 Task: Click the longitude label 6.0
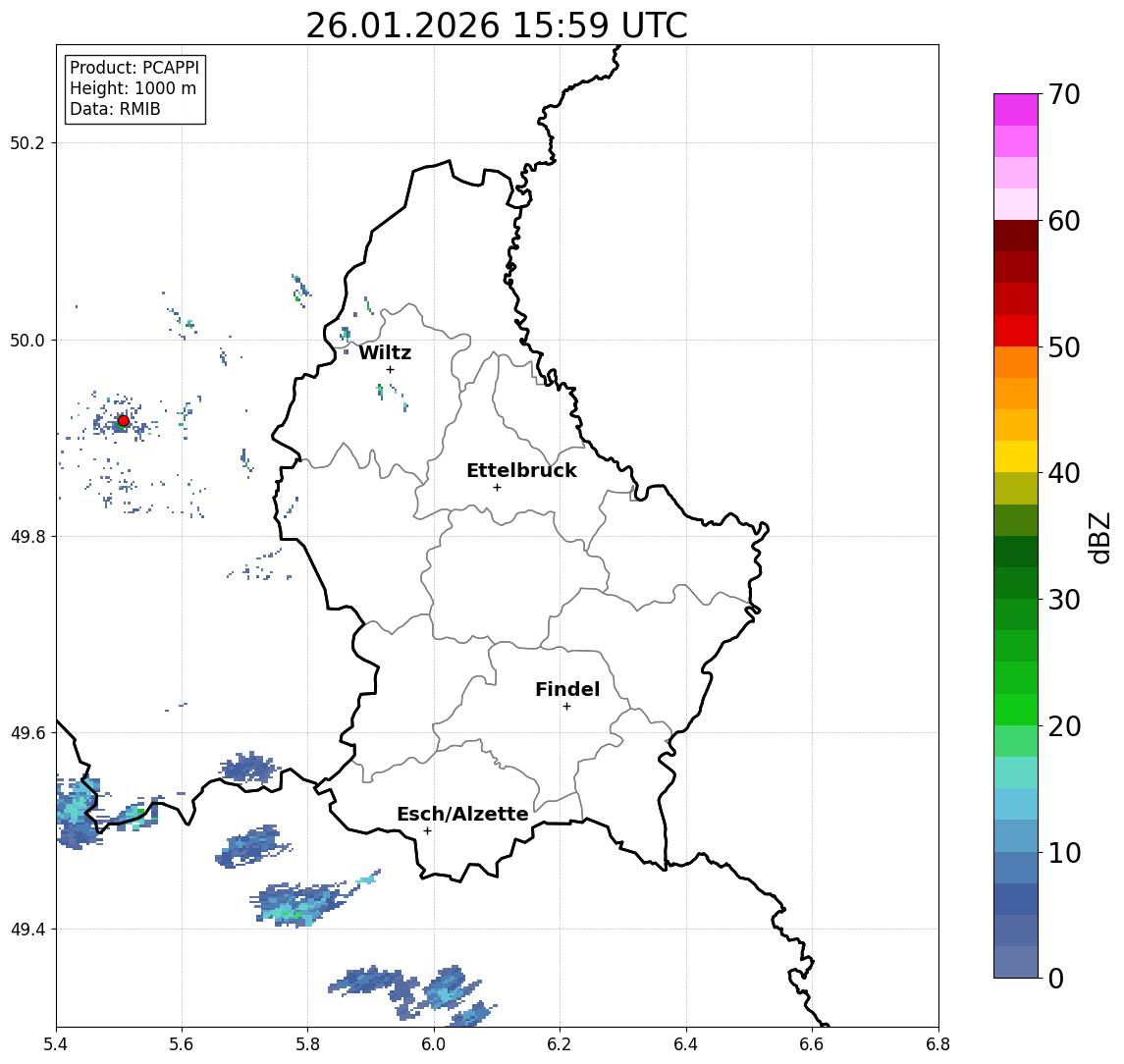[x=435, y=1044]
